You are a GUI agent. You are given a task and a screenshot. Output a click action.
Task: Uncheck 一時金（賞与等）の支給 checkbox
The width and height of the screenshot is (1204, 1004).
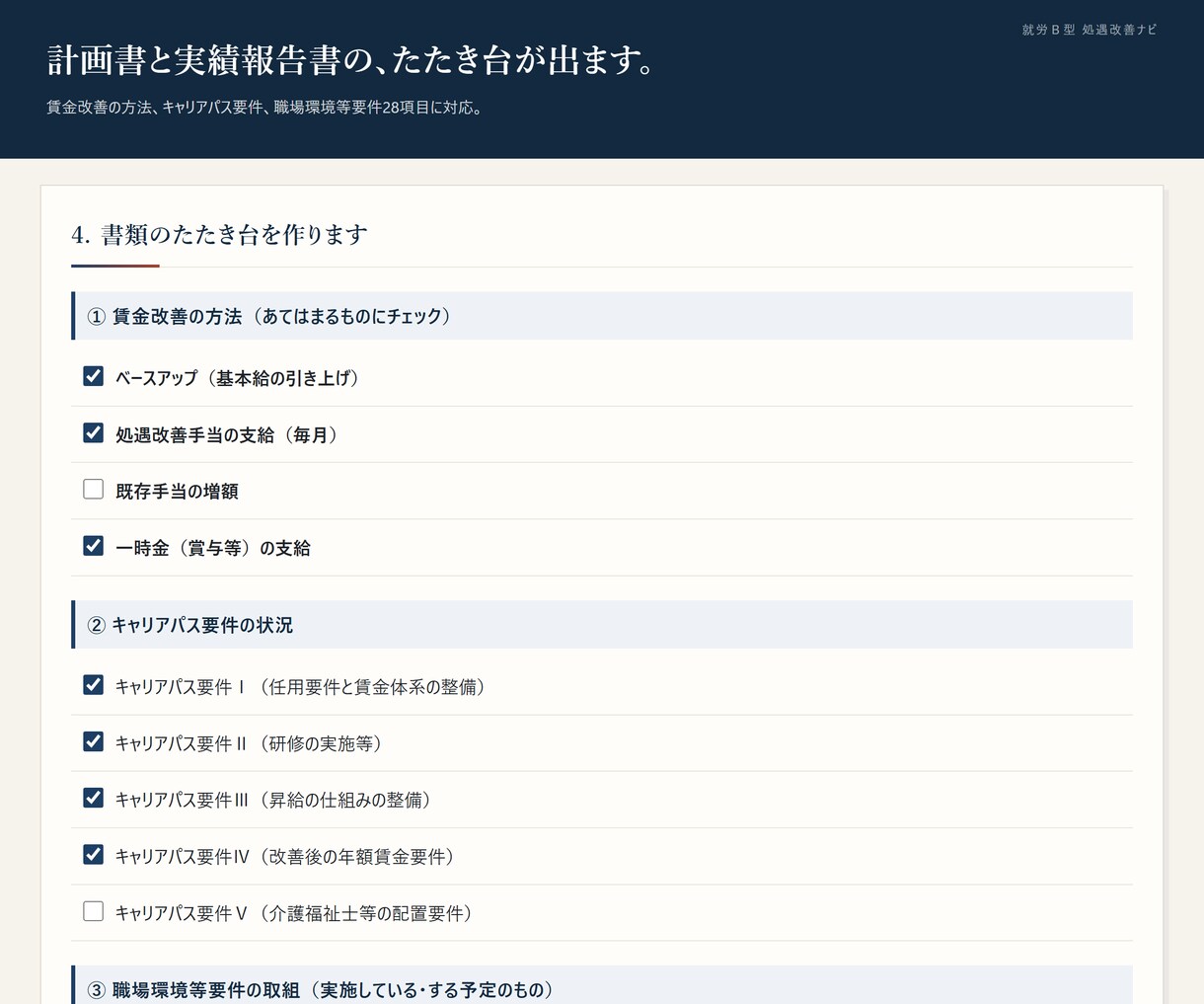point(94,546)
